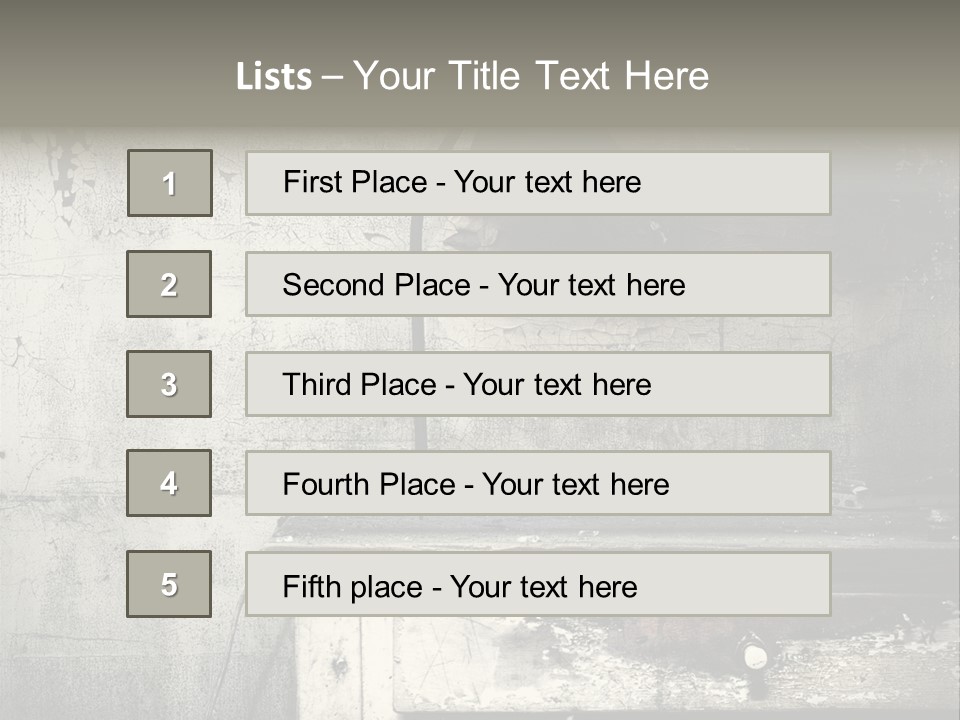This screenshot has height=720, width=960.
Task: Click the word "Fifth" in the list
Action: point(311,586)
